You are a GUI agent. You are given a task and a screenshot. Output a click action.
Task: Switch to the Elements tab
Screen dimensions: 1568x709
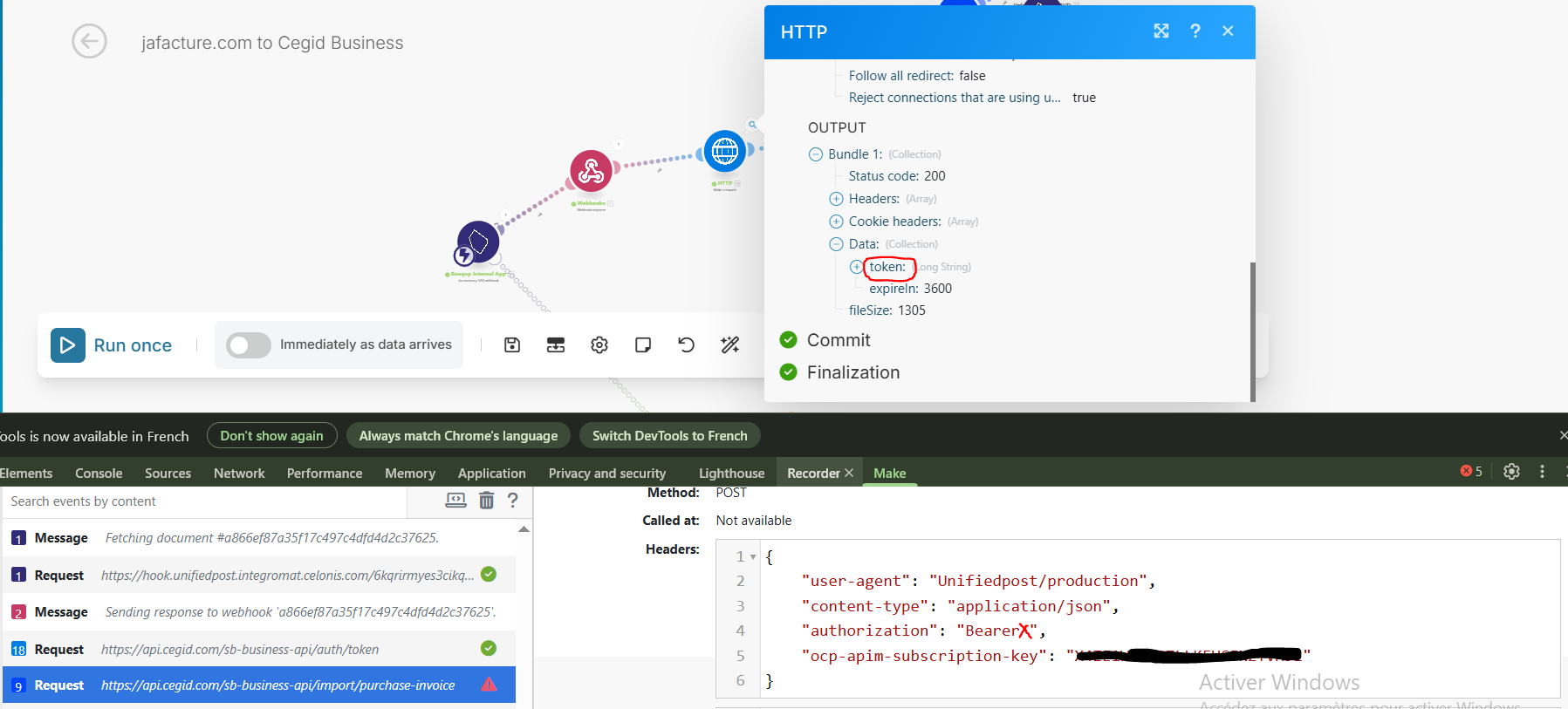click(x=26, y=474)
